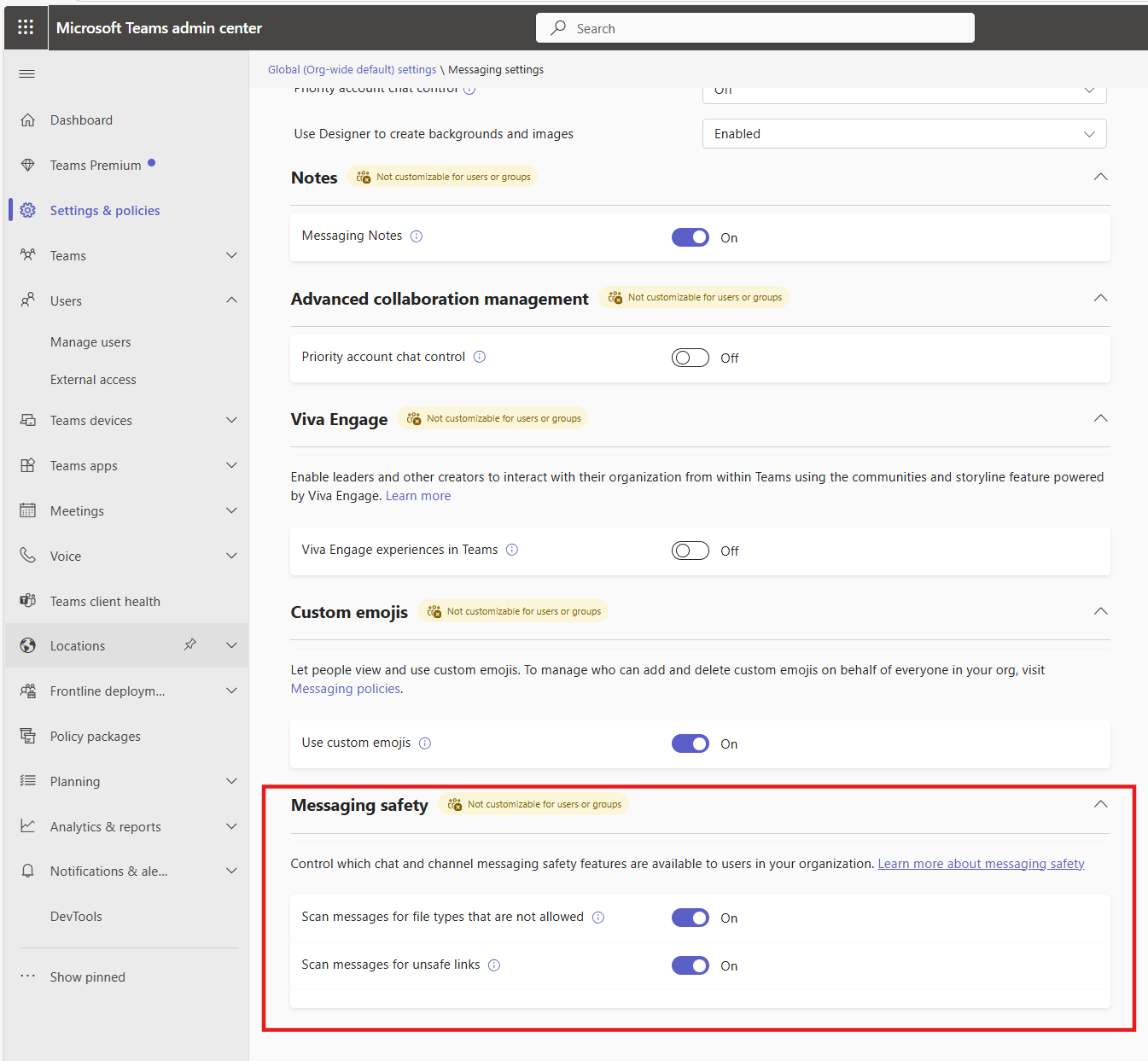The width and height of the screenshot is (1148, 1061).
Task: Collapse navigation with the hamburger icon
Action: (x=27, y=74)
